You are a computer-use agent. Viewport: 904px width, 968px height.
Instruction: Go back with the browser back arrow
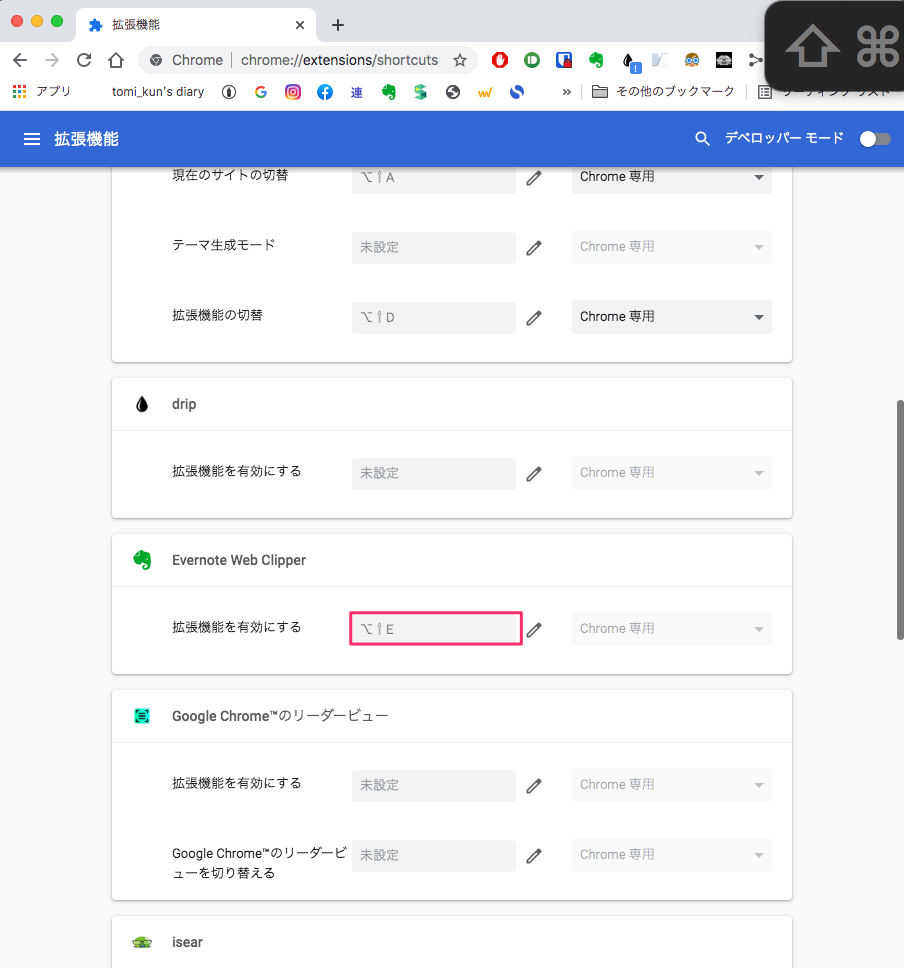tap(20, 60)
